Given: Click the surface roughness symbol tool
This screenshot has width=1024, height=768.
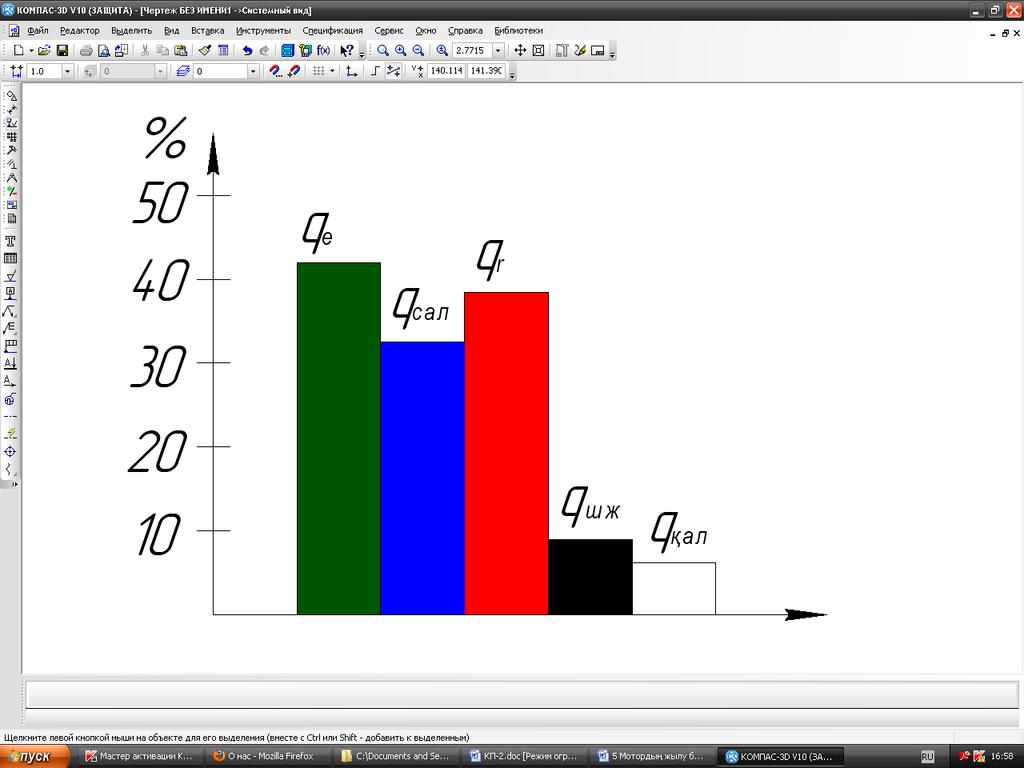Looking at the screenshot, I should (x=10, y=276).
